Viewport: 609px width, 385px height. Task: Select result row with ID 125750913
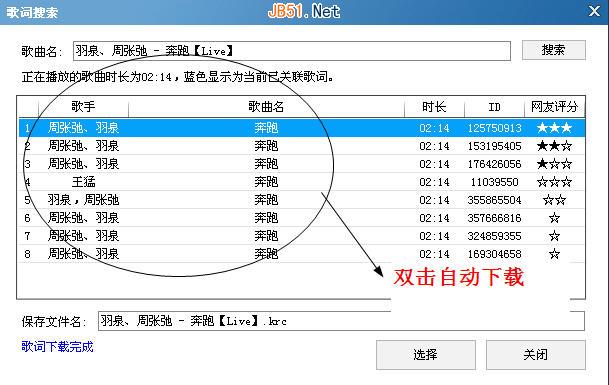coord(302,128)
